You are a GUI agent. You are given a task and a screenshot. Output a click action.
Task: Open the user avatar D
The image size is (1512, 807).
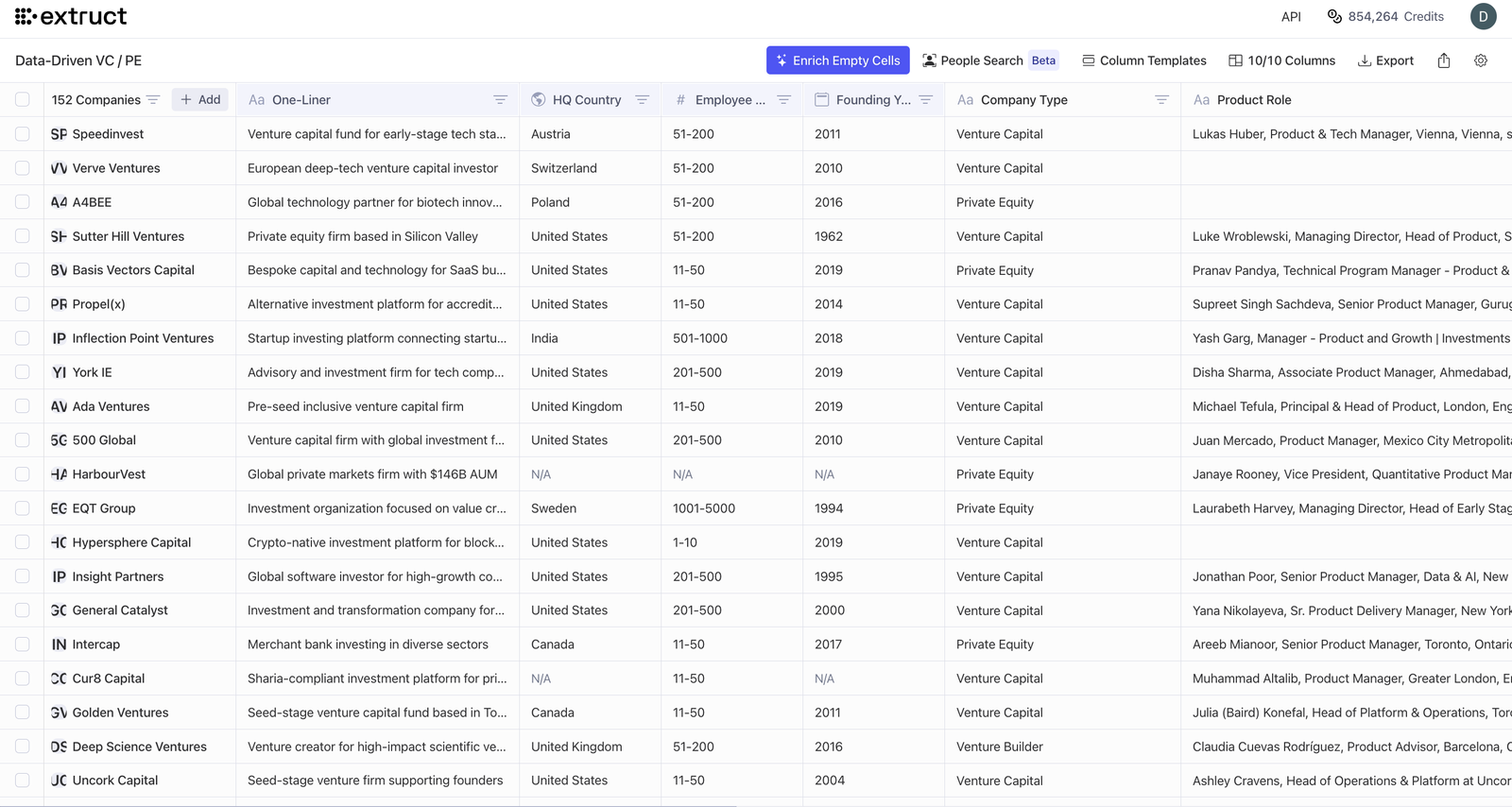coord(1483,16)
